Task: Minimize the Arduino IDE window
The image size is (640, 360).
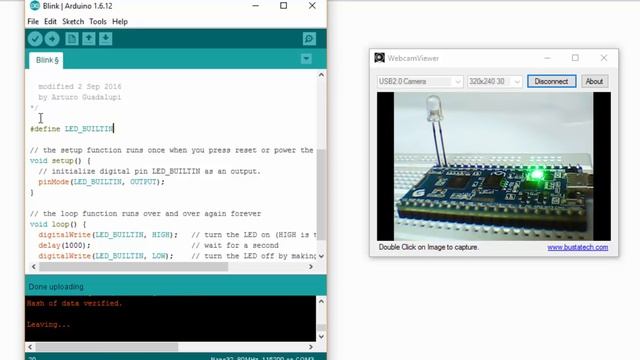Action: coord(256,6)
